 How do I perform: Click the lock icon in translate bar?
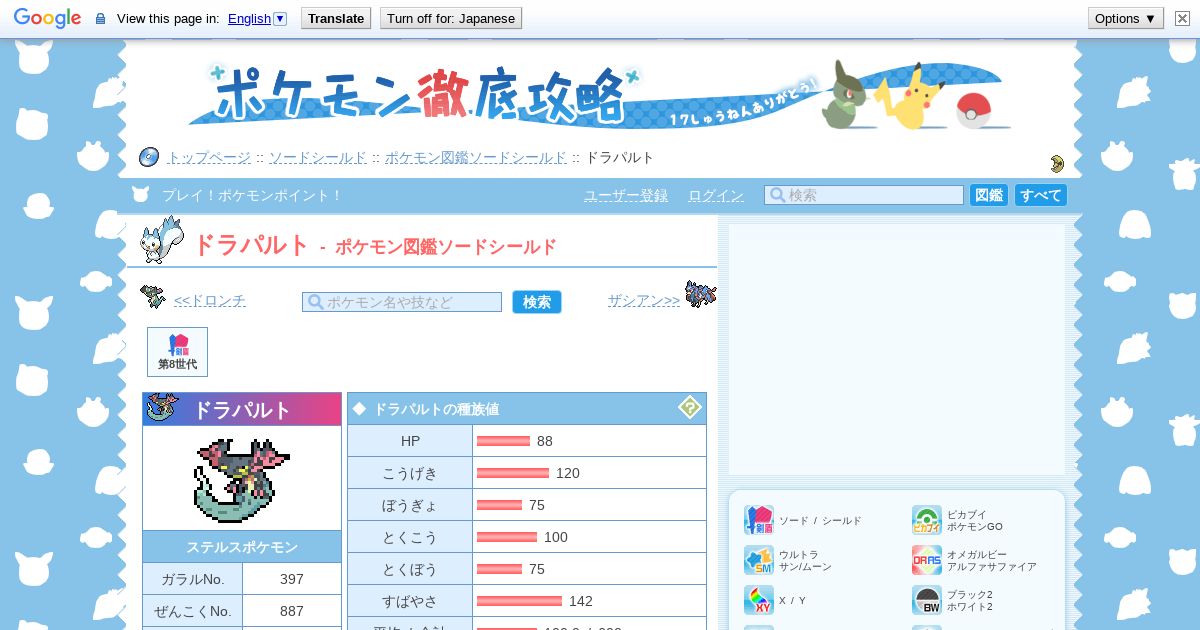pyautogui.click(x=100, y=18)
